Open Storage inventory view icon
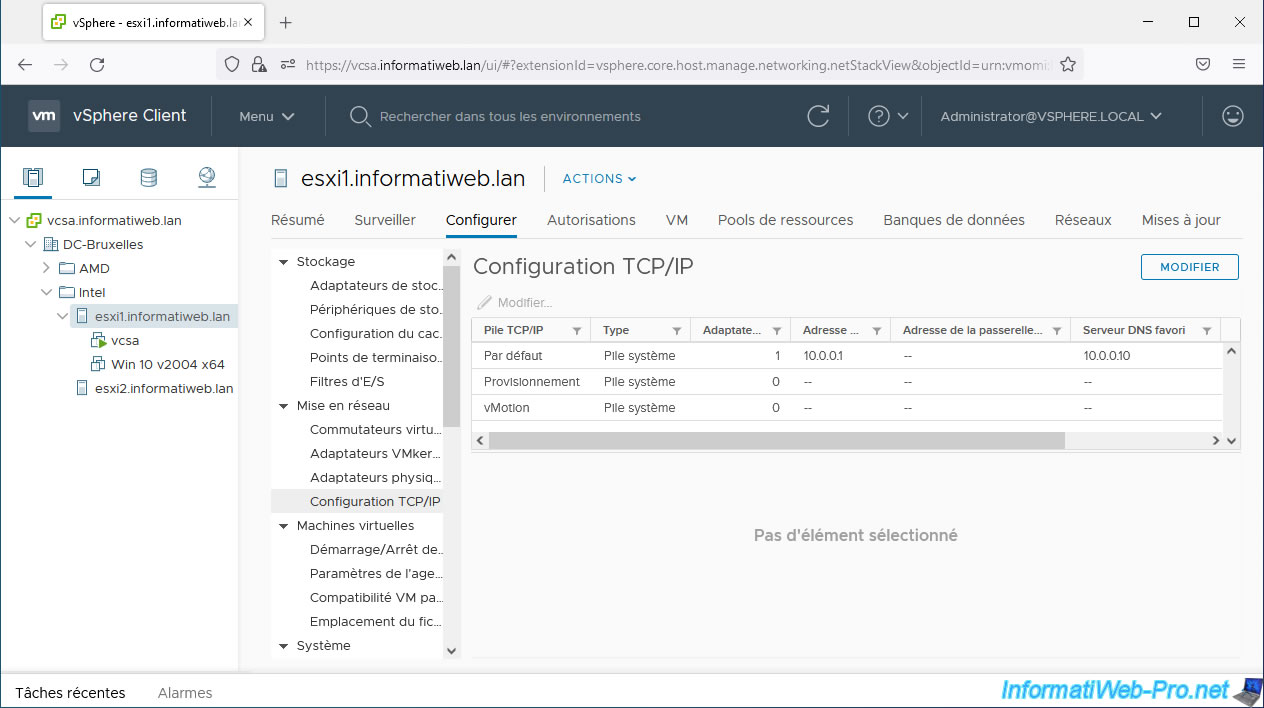 (x=148, y=178)
